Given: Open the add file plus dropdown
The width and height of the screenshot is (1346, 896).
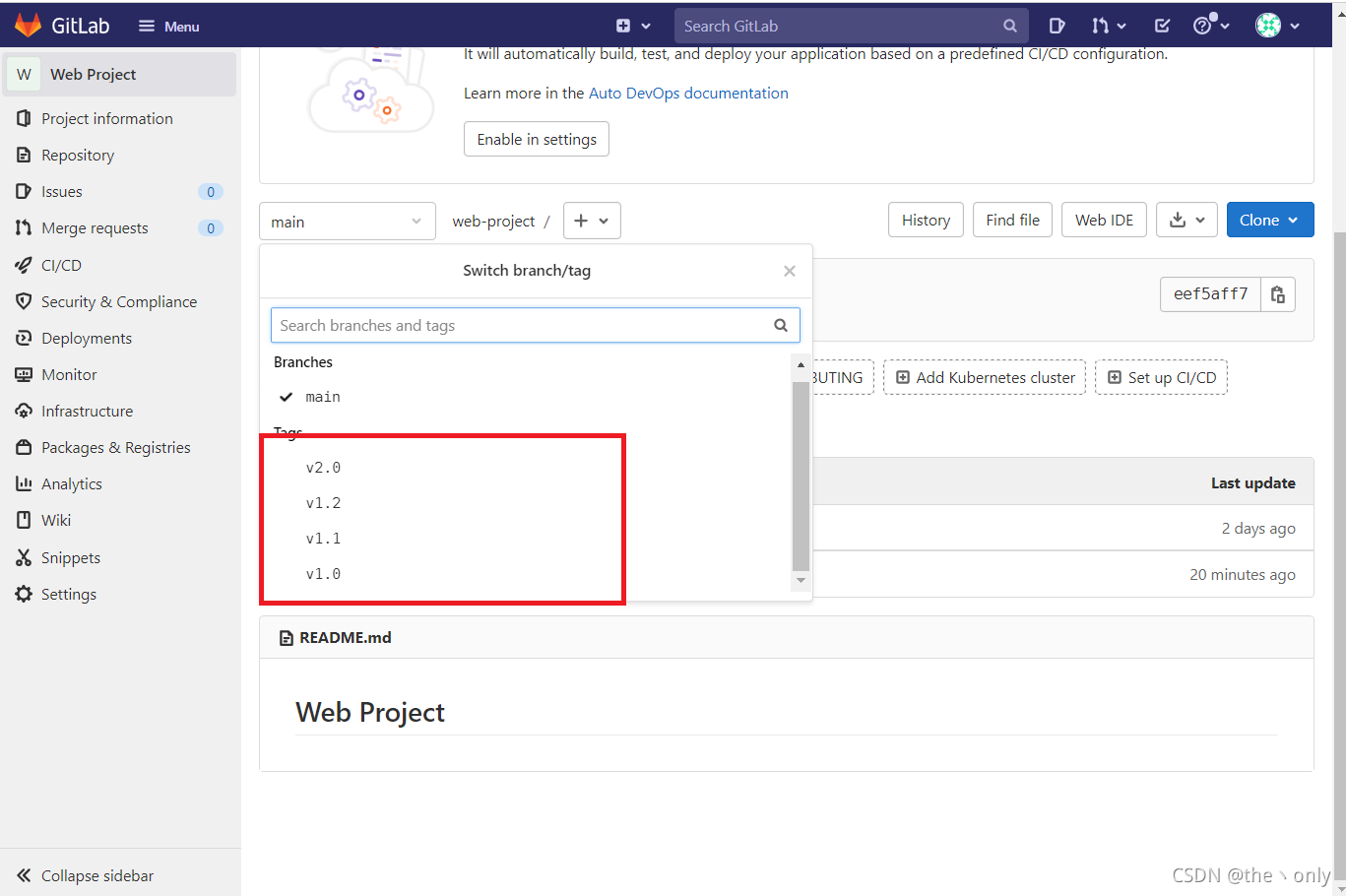Looking at the screenshot, I should coord(592,221).
